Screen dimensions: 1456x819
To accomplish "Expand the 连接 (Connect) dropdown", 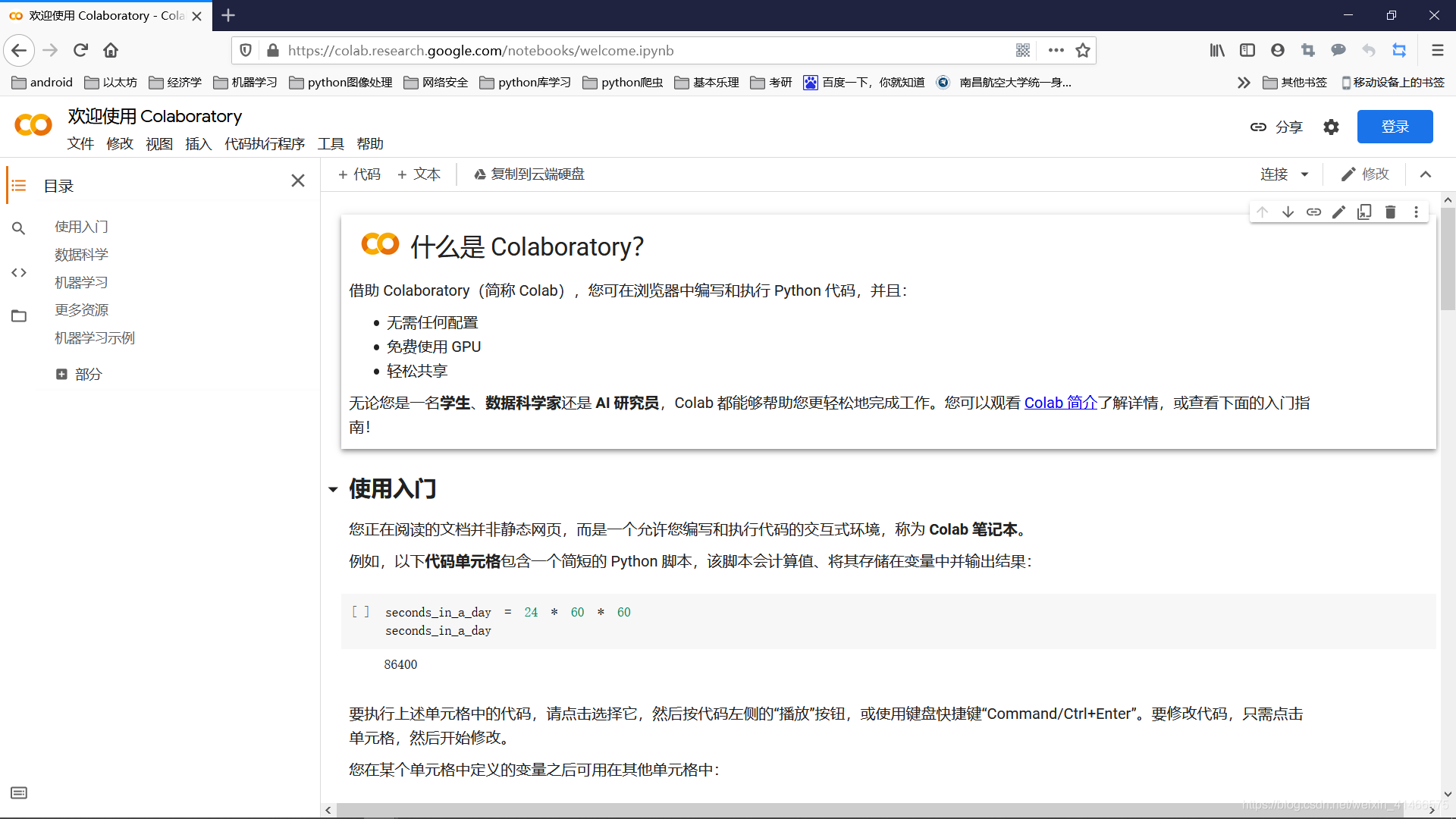I will tap(1283, 174).
